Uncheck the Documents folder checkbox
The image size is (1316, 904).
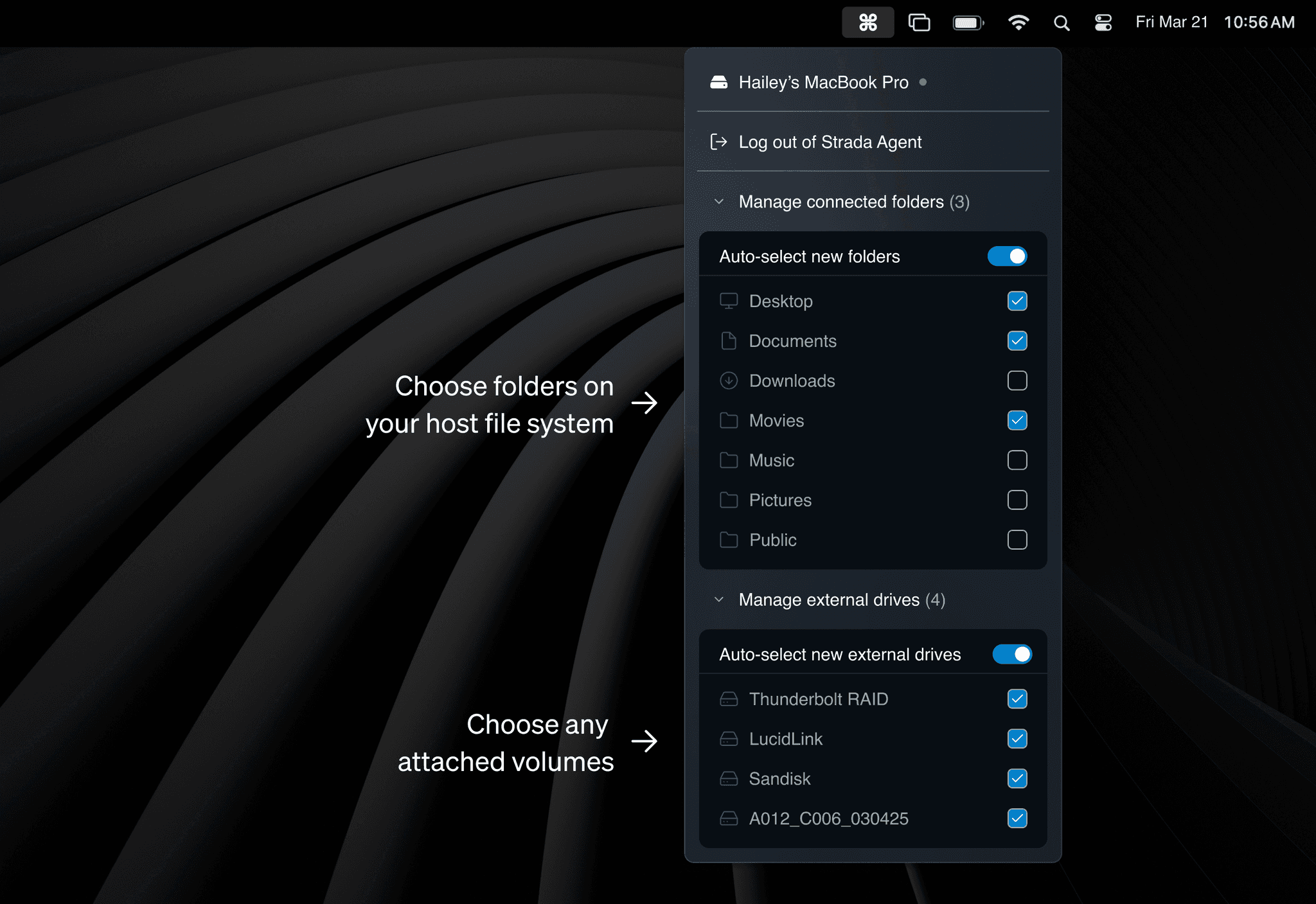[x=1017, y=341]
